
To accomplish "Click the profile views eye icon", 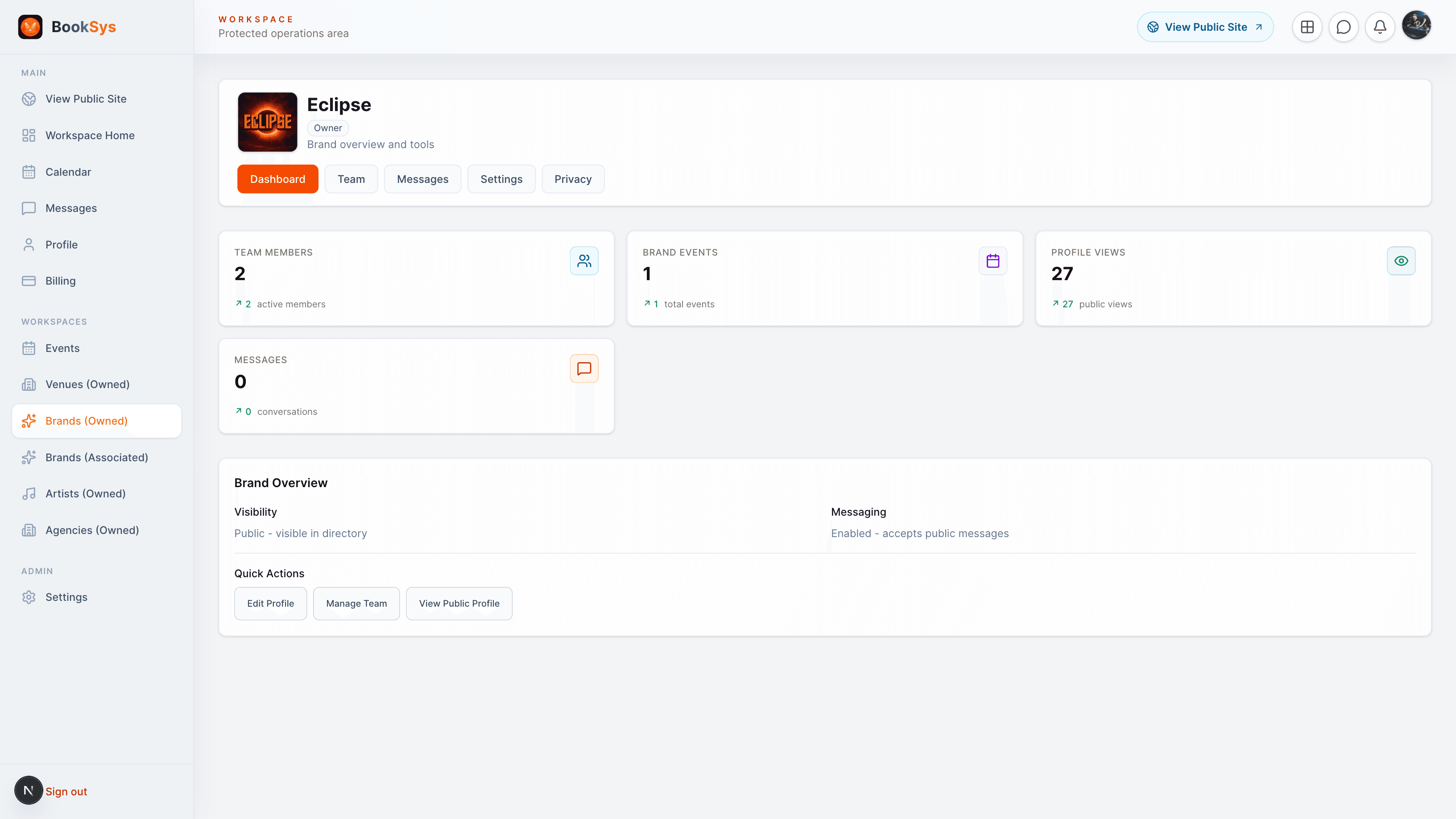I will (x=1401, y=261).
